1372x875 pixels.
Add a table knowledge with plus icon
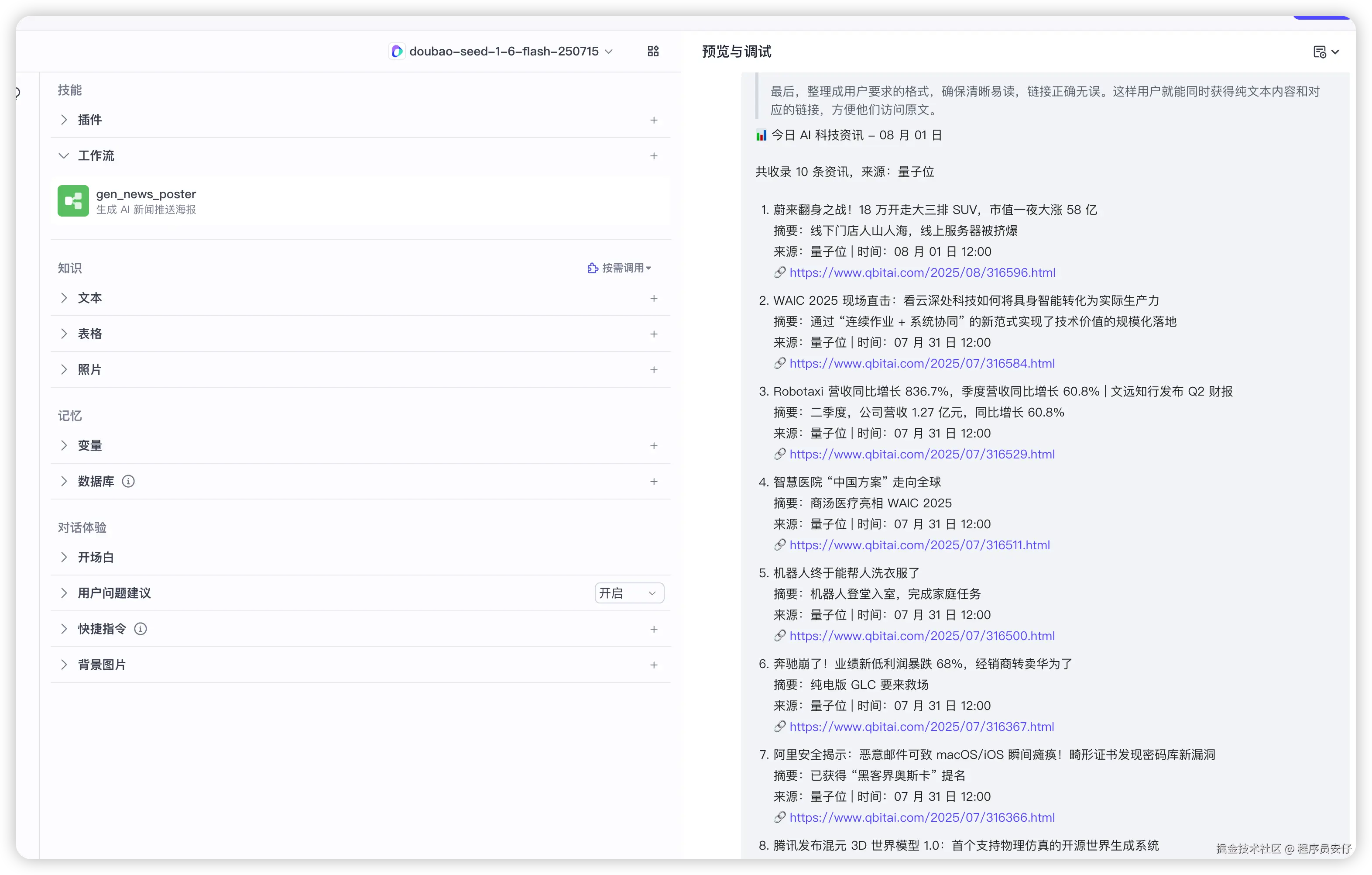pos(654,334)
